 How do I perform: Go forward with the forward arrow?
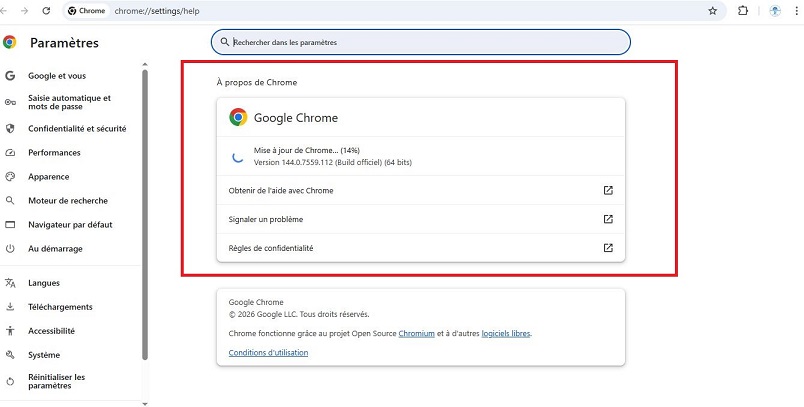[x=24, y=11]
